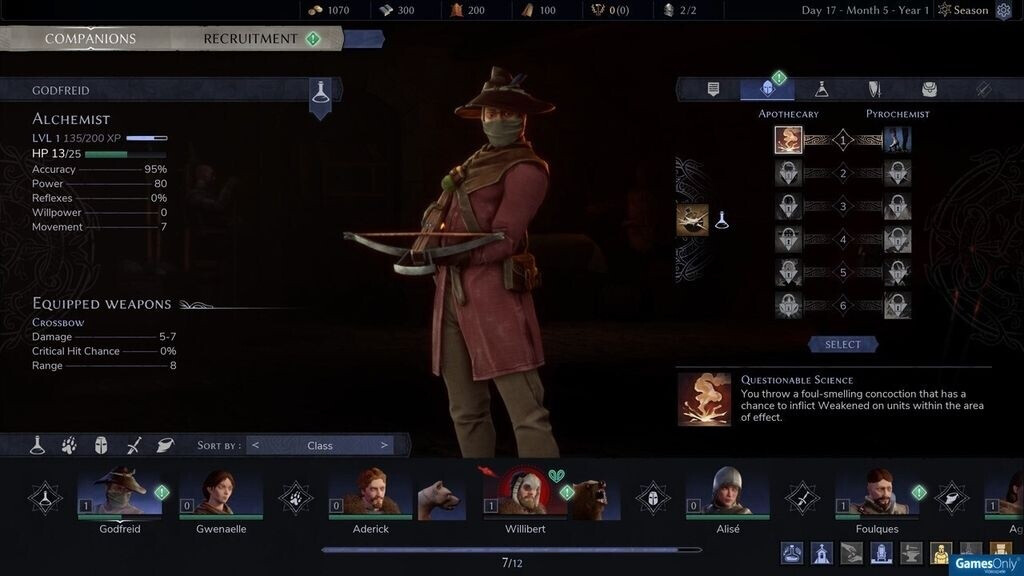Click the Select button
This screenshot has height=576, width=1024.
pos(842,344)
